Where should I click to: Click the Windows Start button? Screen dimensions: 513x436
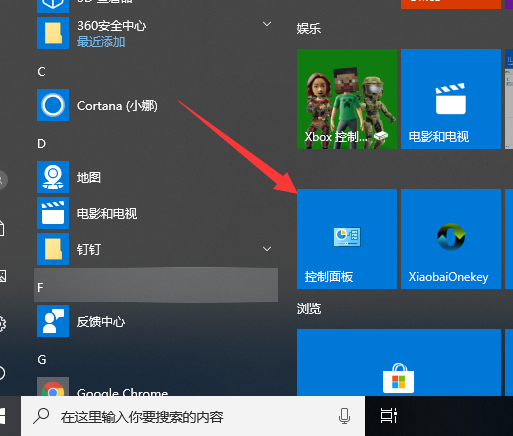(x=3, y=416)
